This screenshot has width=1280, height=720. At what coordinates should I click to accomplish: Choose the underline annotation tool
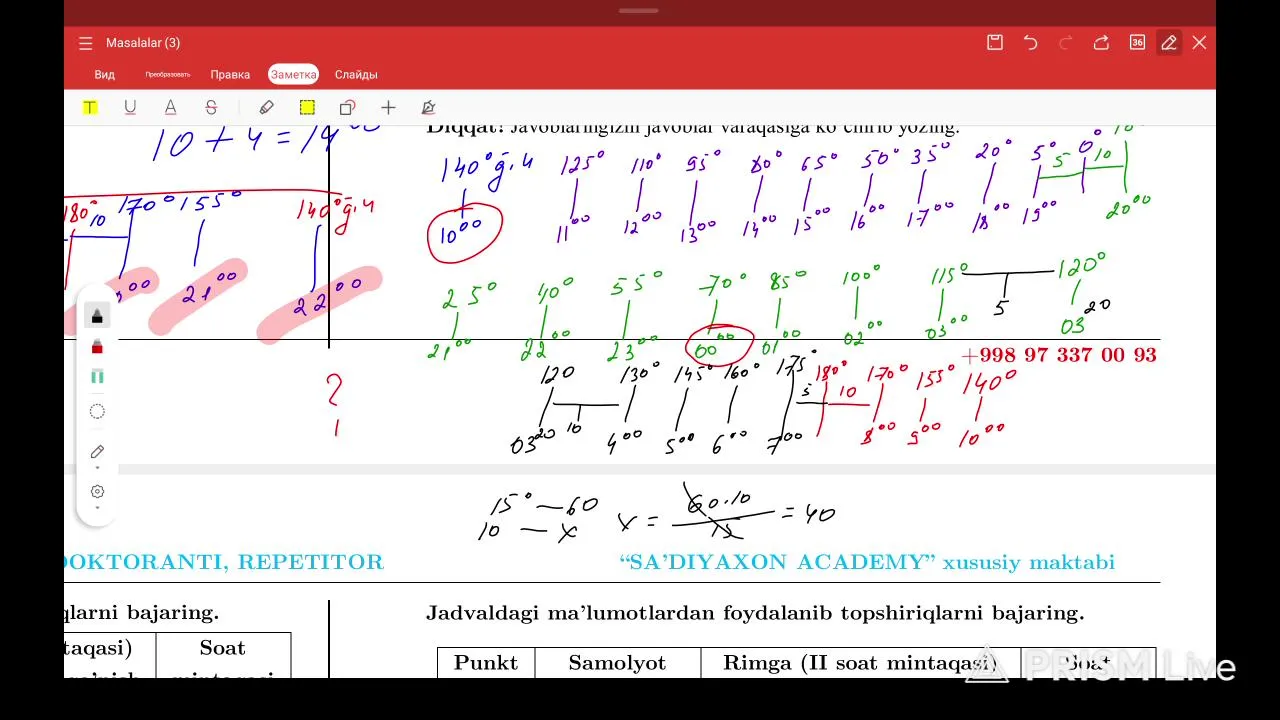[x=130, y=107]
